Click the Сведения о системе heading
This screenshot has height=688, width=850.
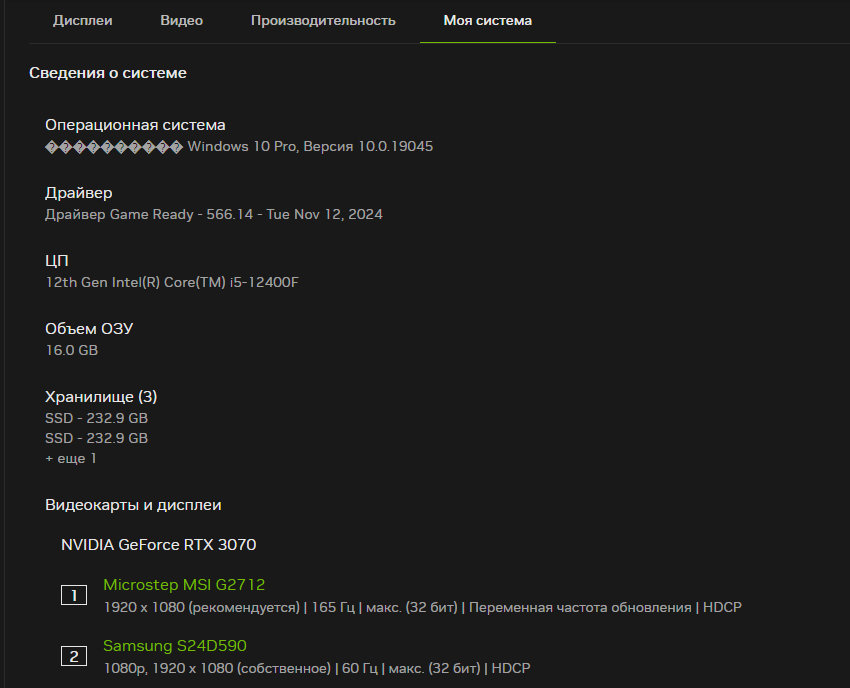point(107,73)
